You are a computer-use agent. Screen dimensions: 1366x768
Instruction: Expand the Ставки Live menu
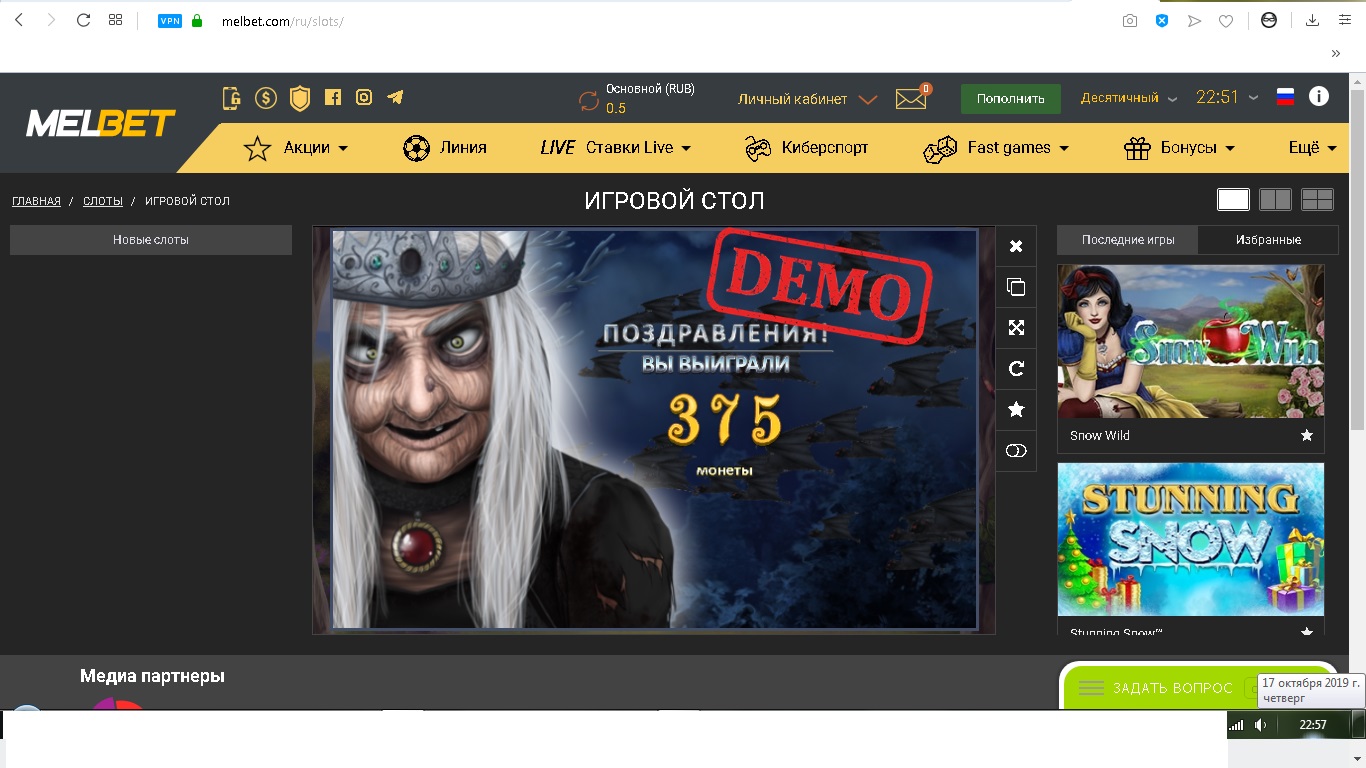point(615,148)
